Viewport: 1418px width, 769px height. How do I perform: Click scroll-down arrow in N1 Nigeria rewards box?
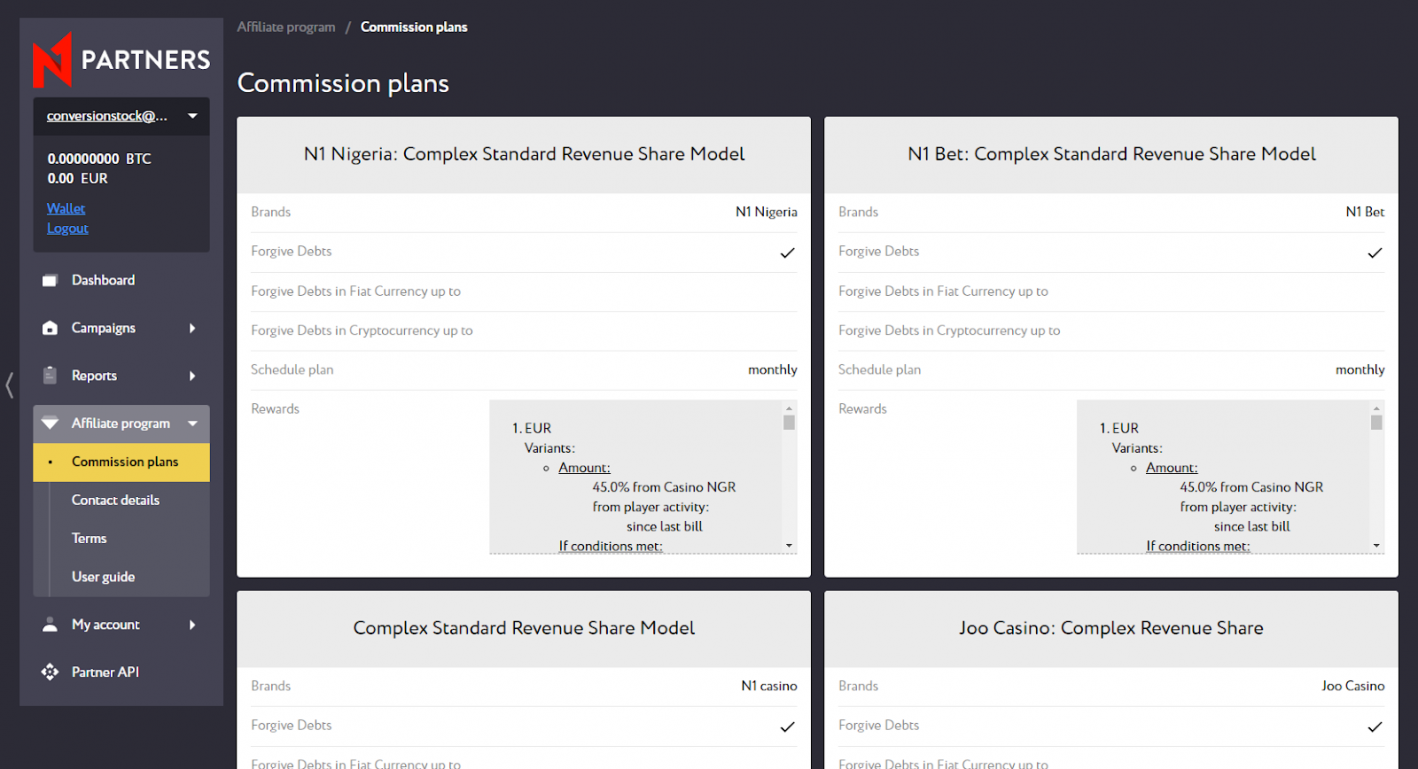tap(789, 546)
